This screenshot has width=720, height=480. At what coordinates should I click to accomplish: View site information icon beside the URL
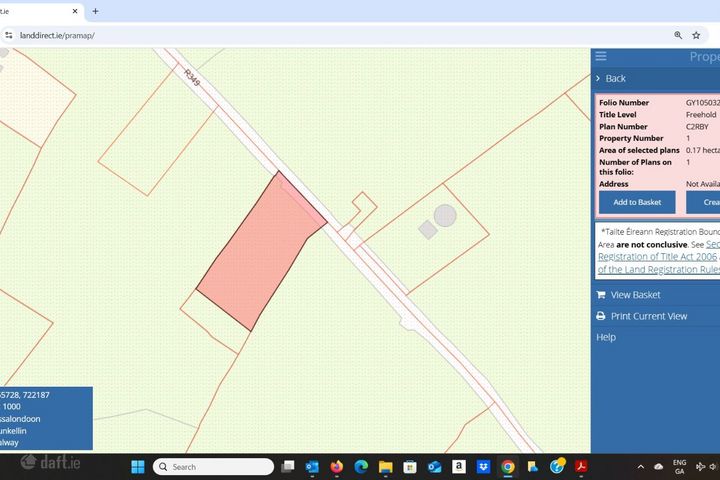tap(9, 35)
